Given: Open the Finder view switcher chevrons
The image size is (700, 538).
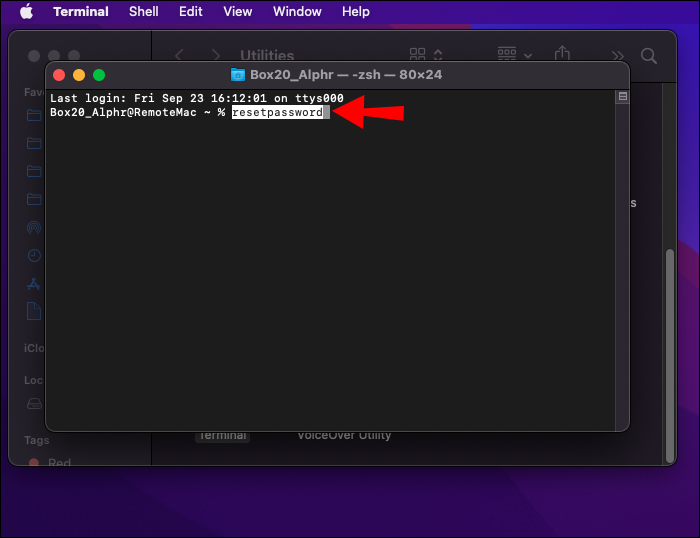Looking at the screenshot, I should click(x=438, y=54).
